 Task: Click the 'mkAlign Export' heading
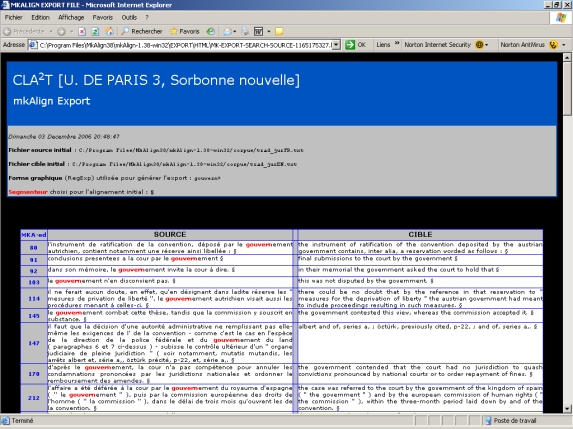click(52, 101)
